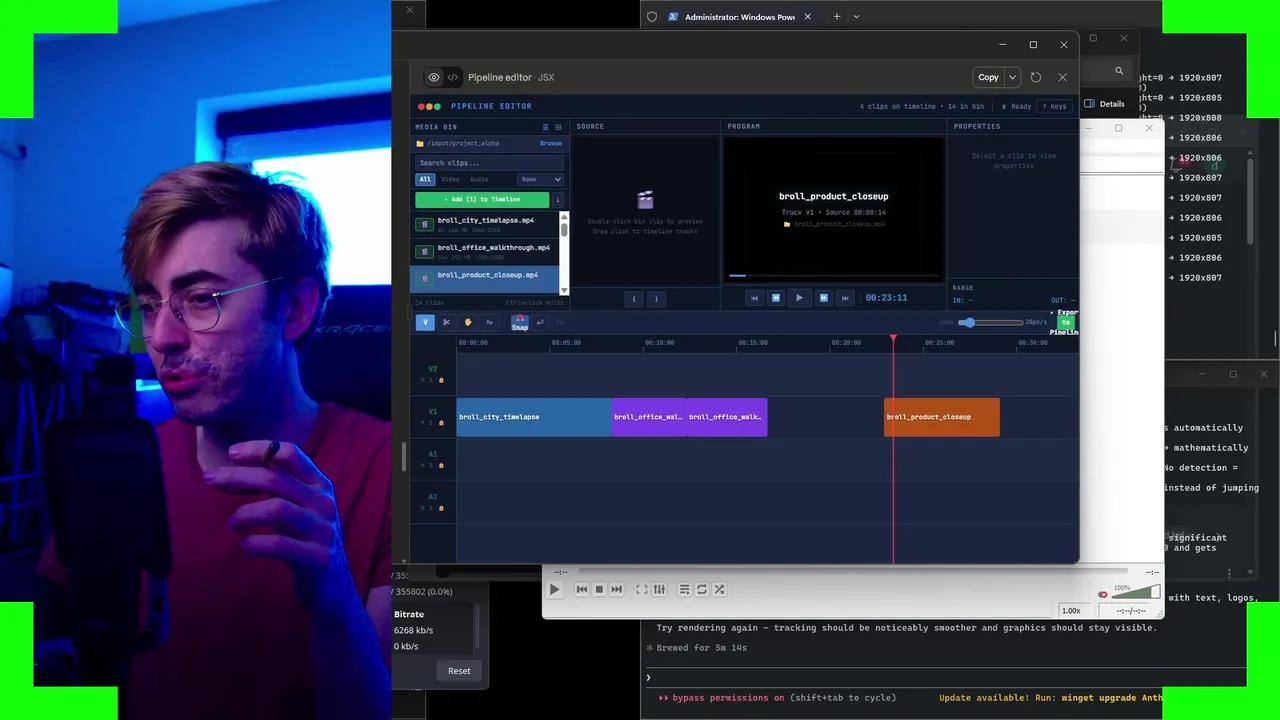
Task: Click the Browse link in media bin
Action: point(551,143)
